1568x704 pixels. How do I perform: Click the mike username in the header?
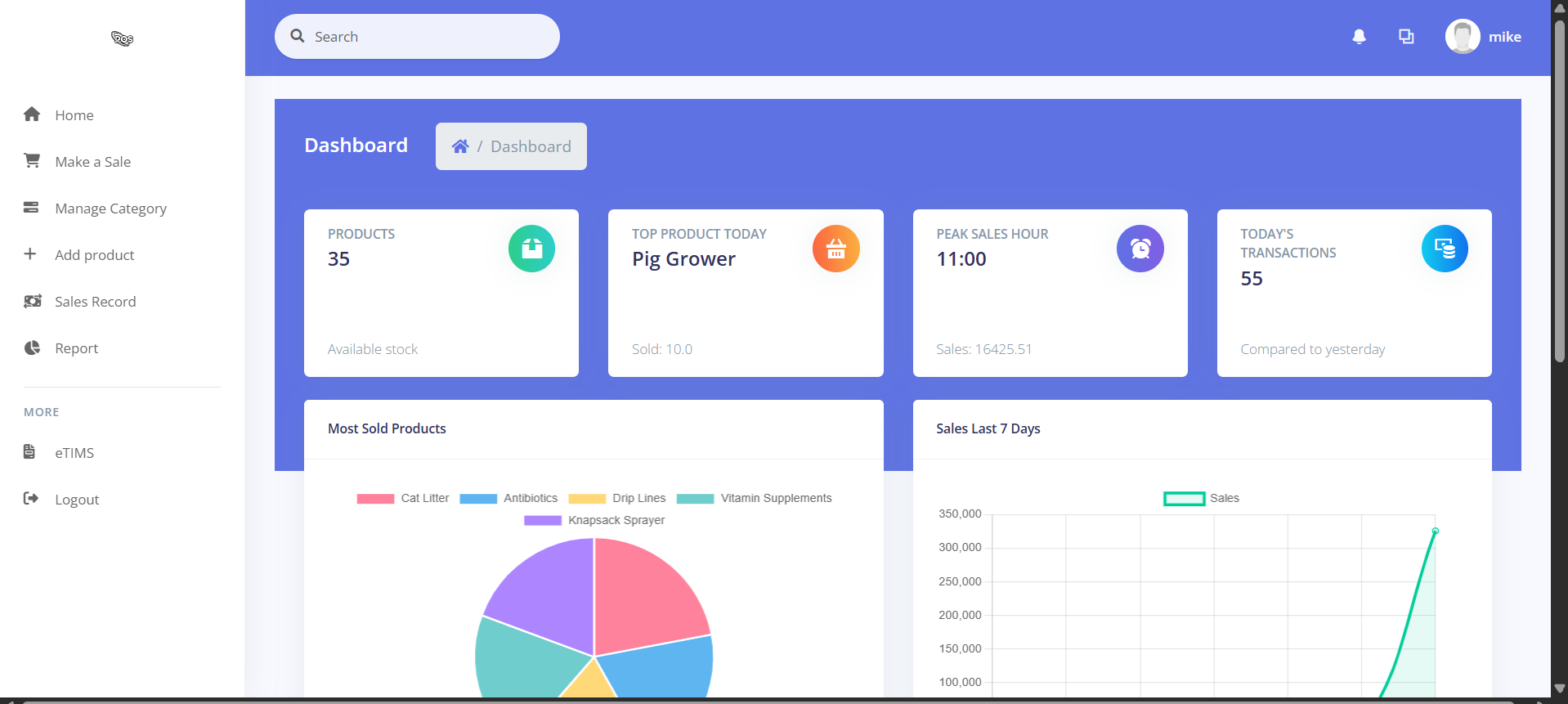click(x=1505, y=37)
